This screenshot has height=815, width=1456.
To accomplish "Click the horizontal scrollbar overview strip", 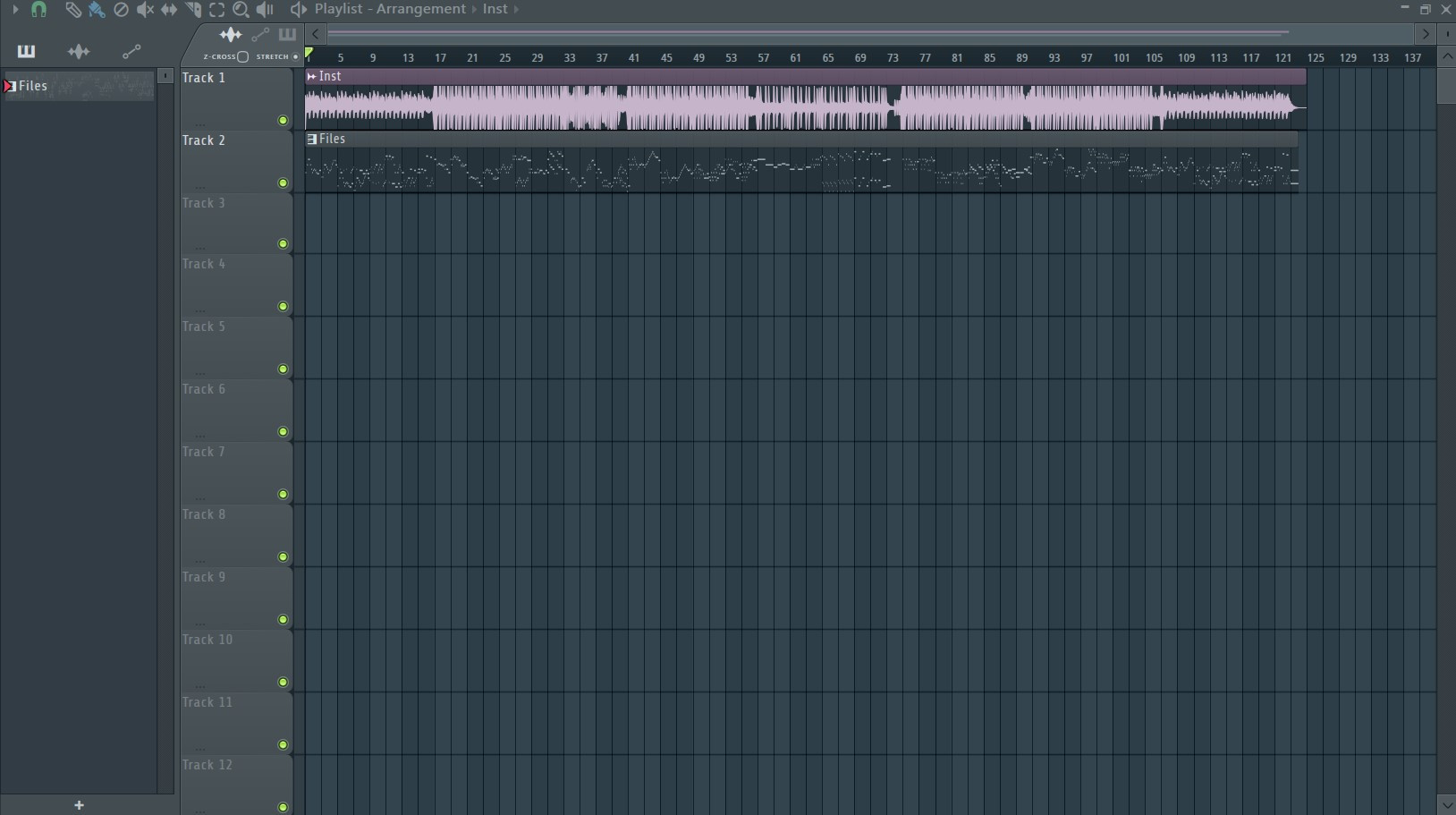I will point(870,34).
